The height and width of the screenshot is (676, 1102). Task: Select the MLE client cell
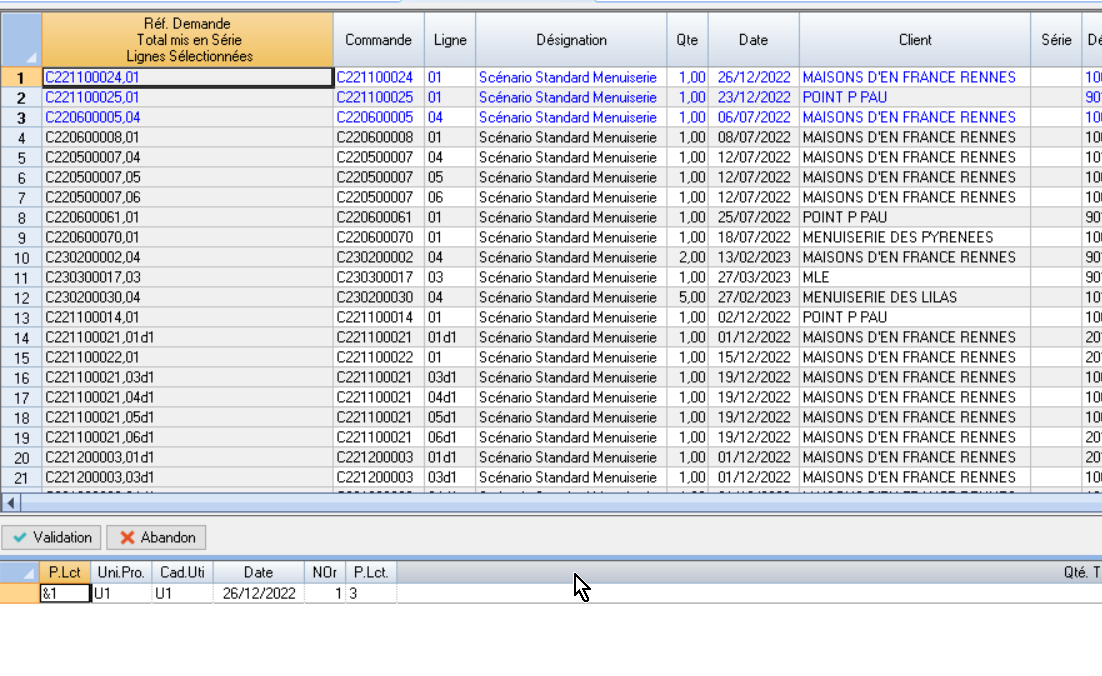pyautogui.click(x=914, y=277)
